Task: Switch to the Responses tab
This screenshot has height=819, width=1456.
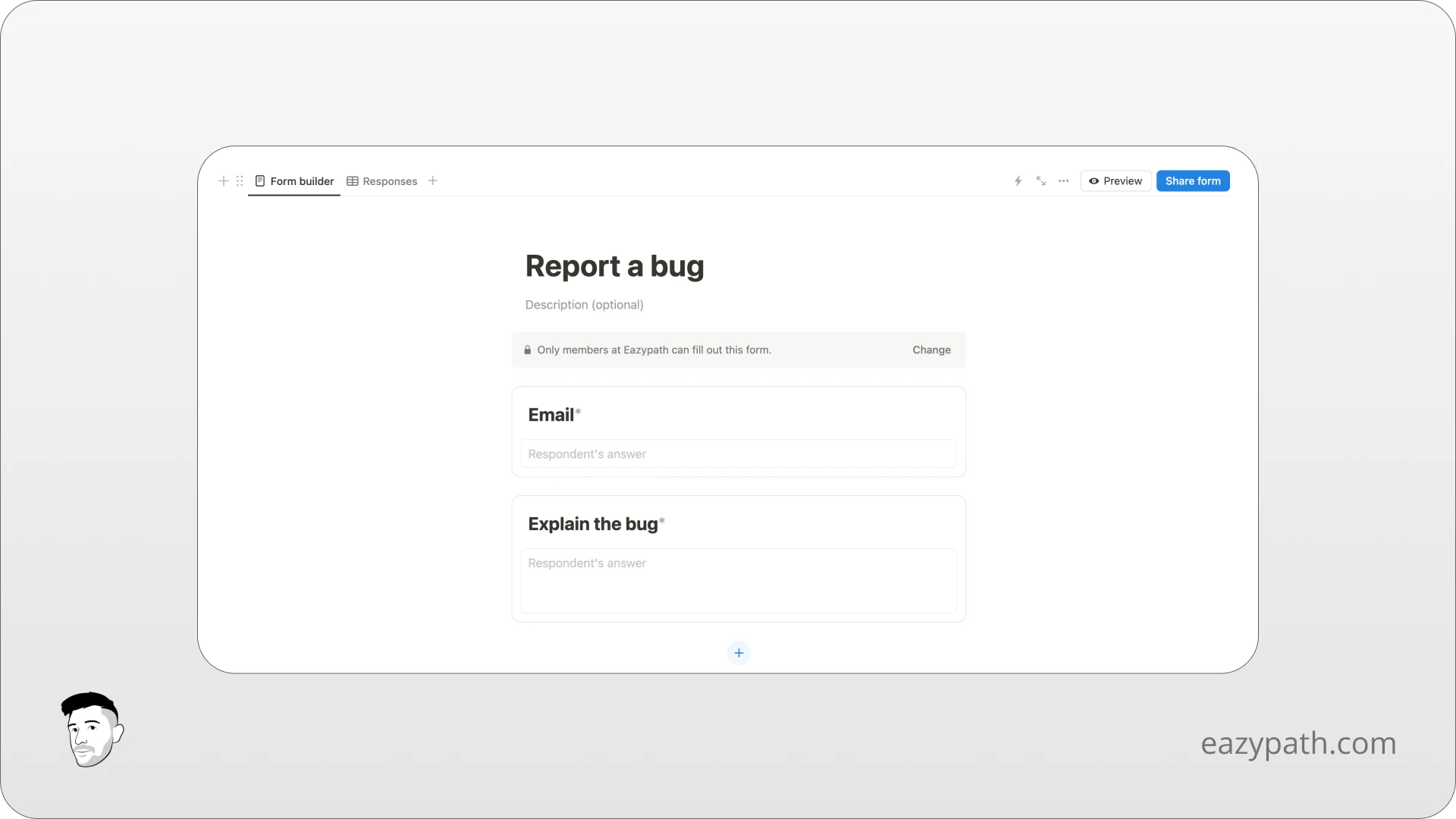Action: click(x=389, y=180)
